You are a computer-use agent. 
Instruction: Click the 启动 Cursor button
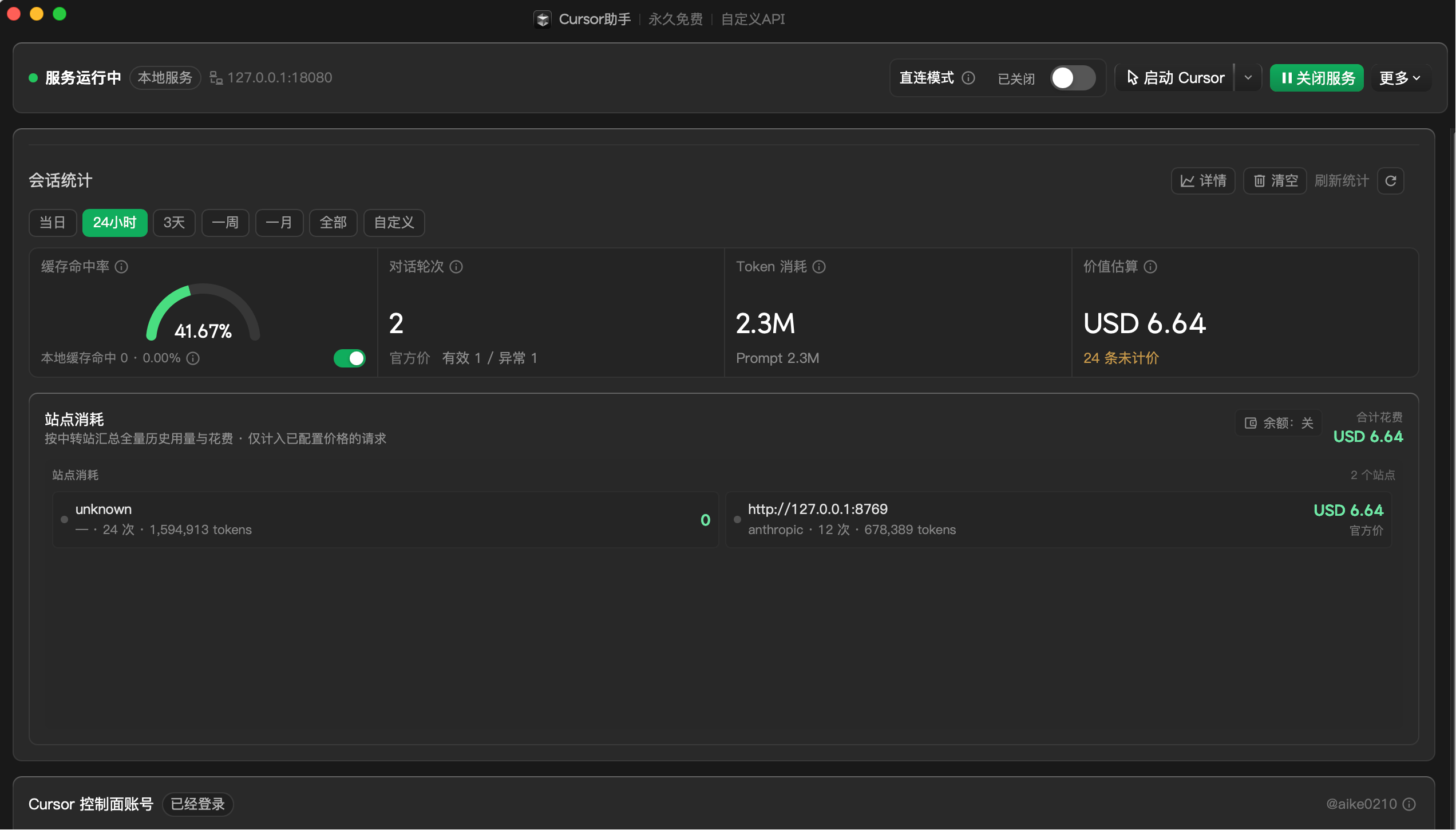point(1176,78)
